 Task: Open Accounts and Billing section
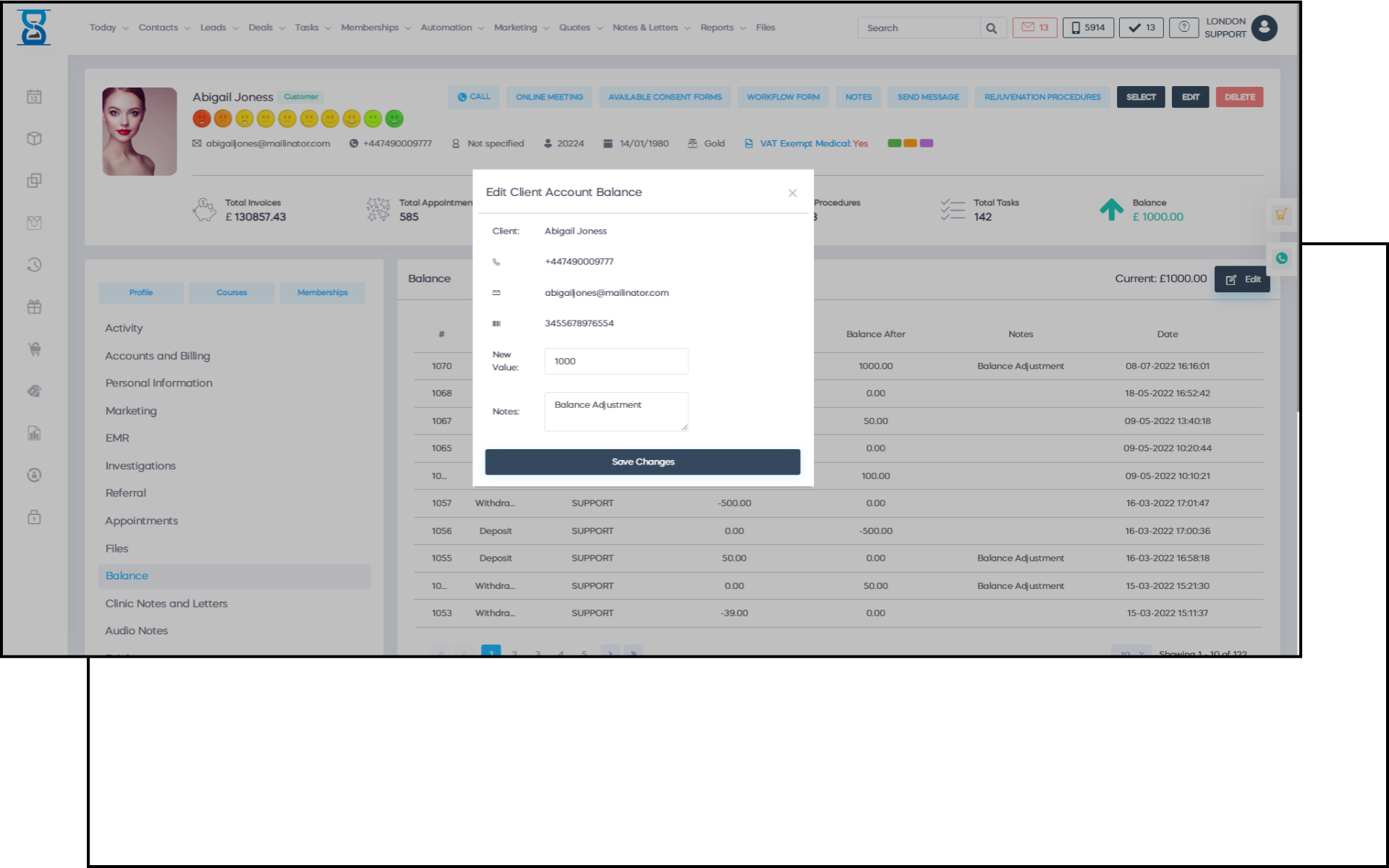click(158, 356)
